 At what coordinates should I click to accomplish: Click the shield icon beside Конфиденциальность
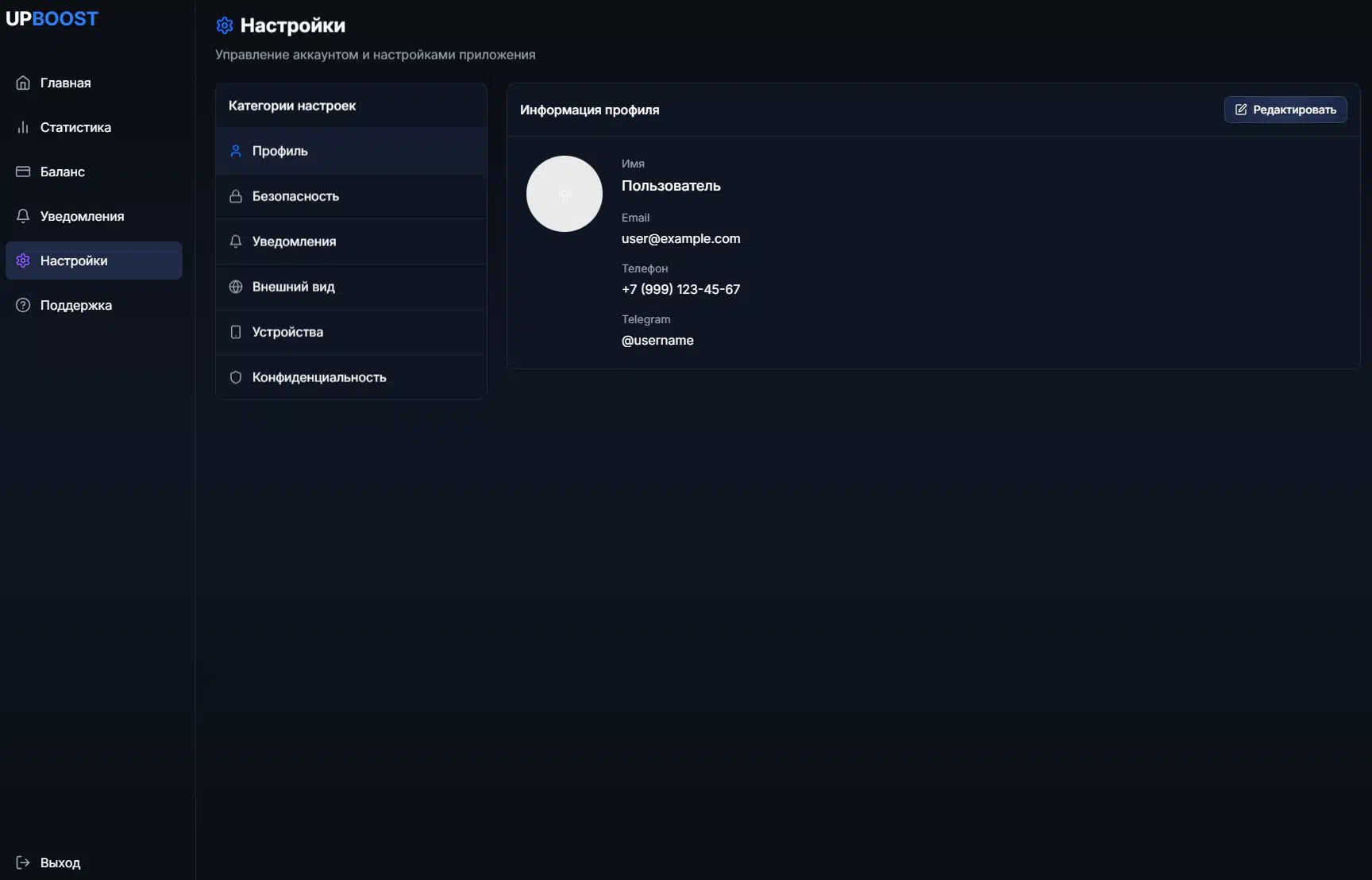click(236, 377)
